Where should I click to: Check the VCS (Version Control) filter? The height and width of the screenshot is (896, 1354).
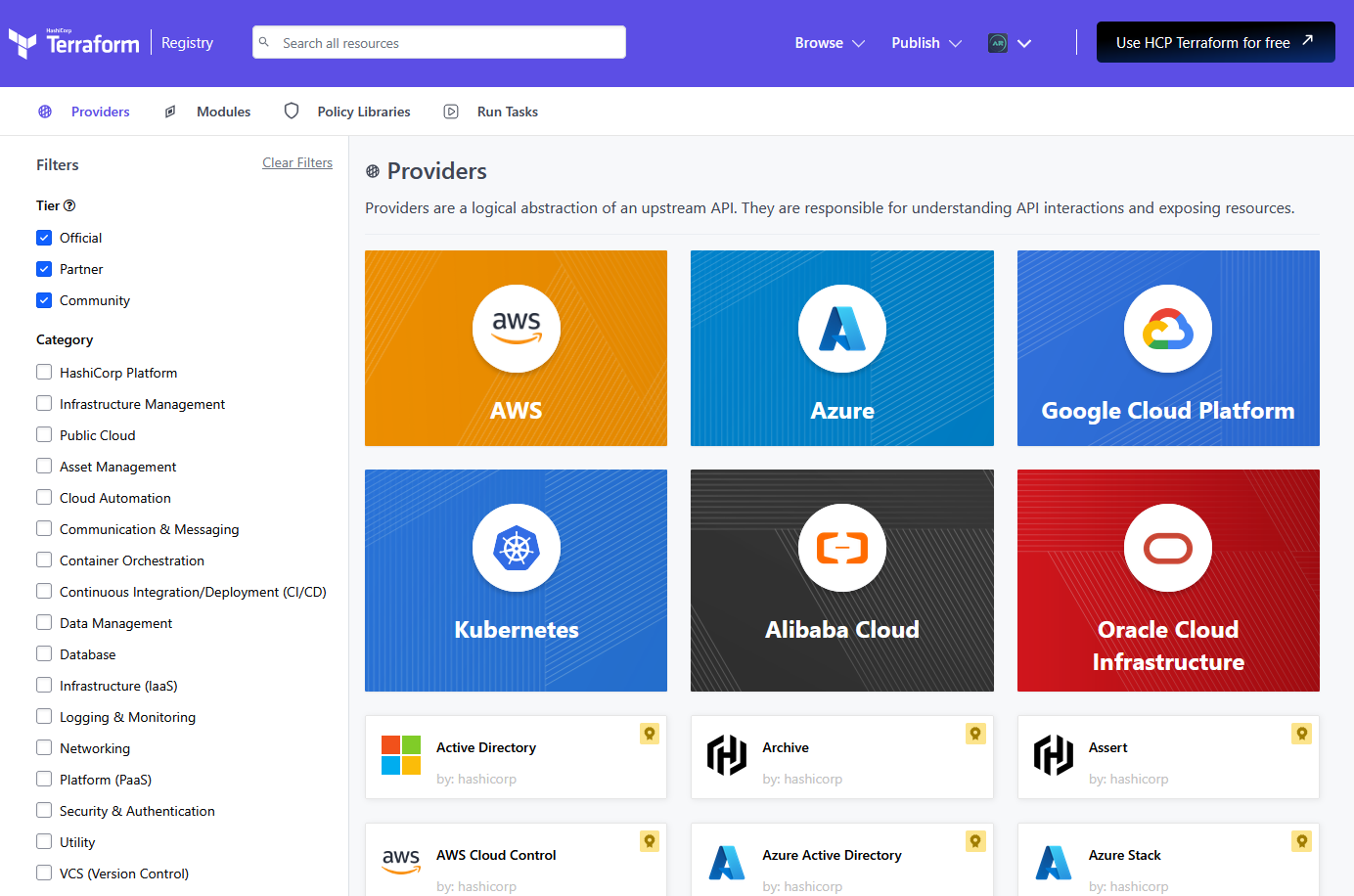point(44,873)
